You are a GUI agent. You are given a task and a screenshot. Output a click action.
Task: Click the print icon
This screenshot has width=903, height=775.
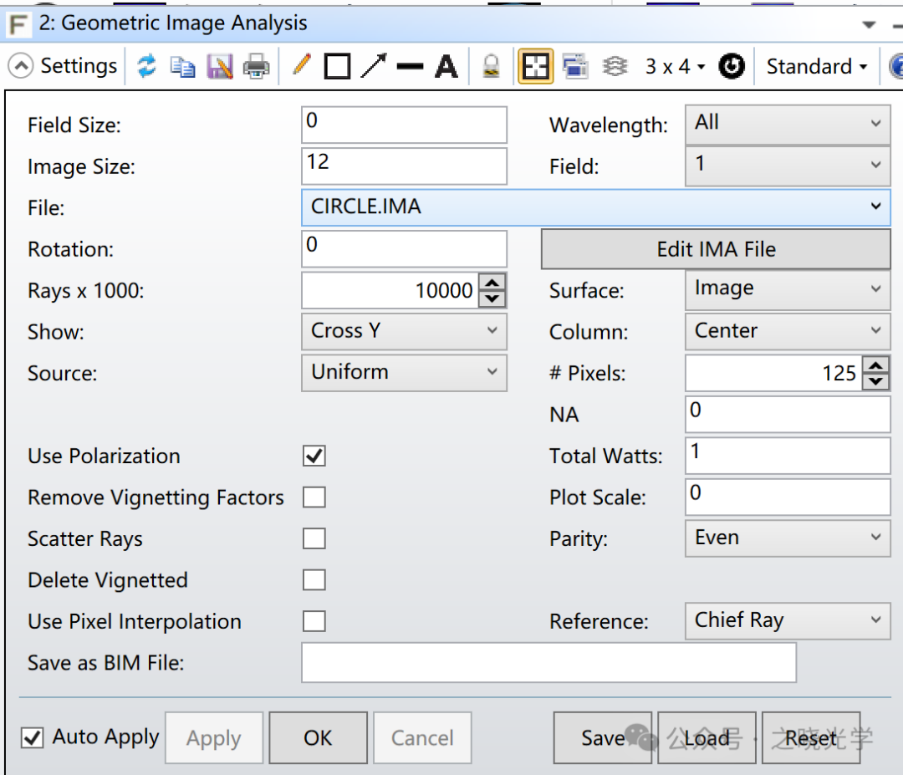point(257,67)
